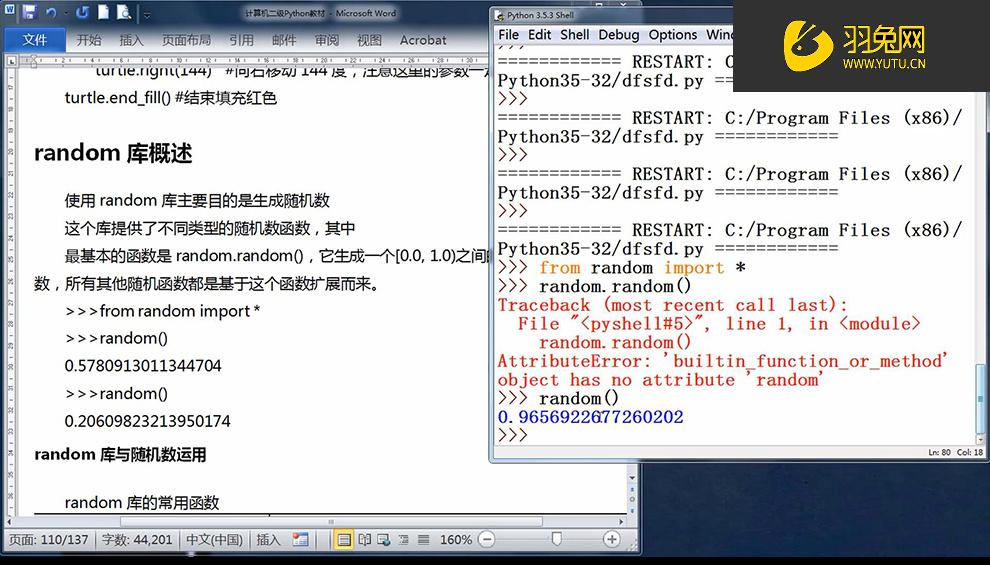
Task: Click the 字数: 44,201 word count
Action: [137, 540]
